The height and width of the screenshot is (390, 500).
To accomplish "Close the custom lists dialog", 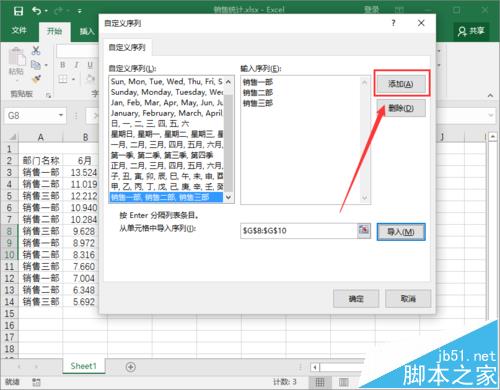I will click(421, 23).
